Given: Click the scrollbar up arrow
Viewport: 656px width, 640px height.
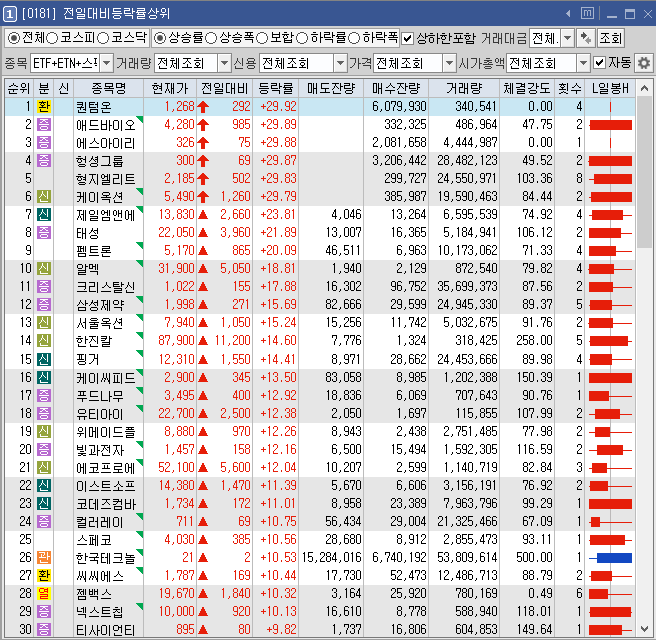Looking at the screenshot, I should [x=644, y=88].
